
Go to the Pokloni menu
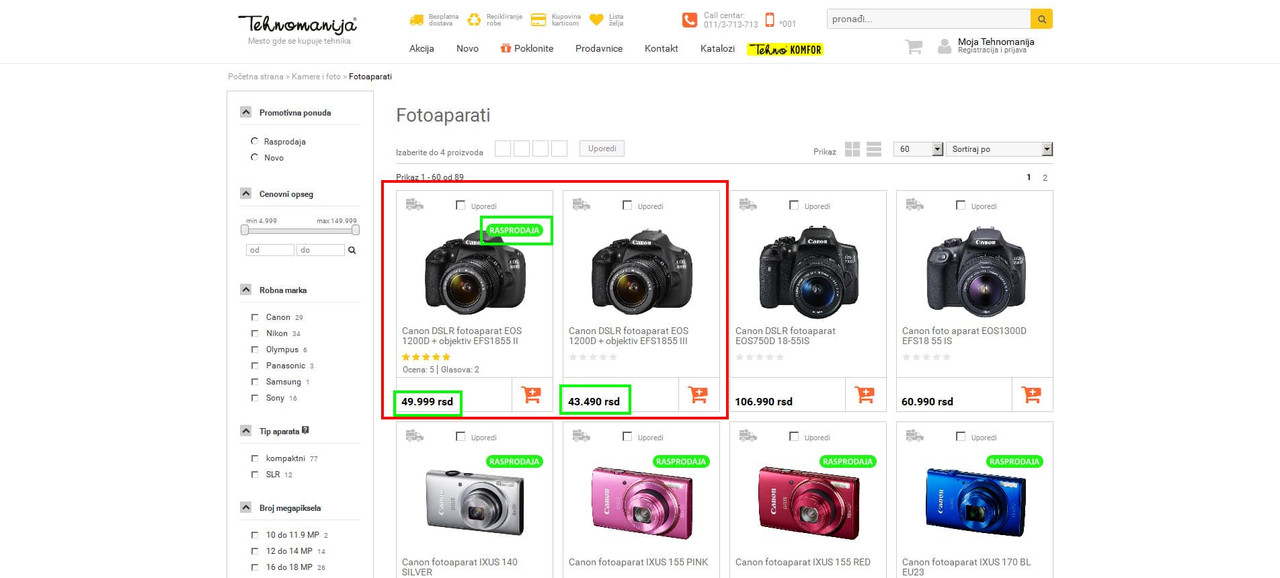[x=527, y=48]
